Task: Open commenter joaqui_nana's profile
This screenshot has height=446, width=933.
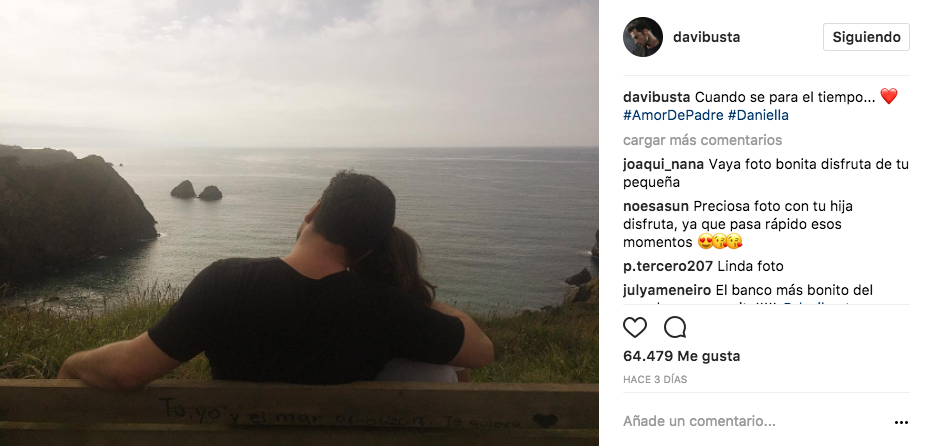Action: pyautogui.click(x=663, y=165)
